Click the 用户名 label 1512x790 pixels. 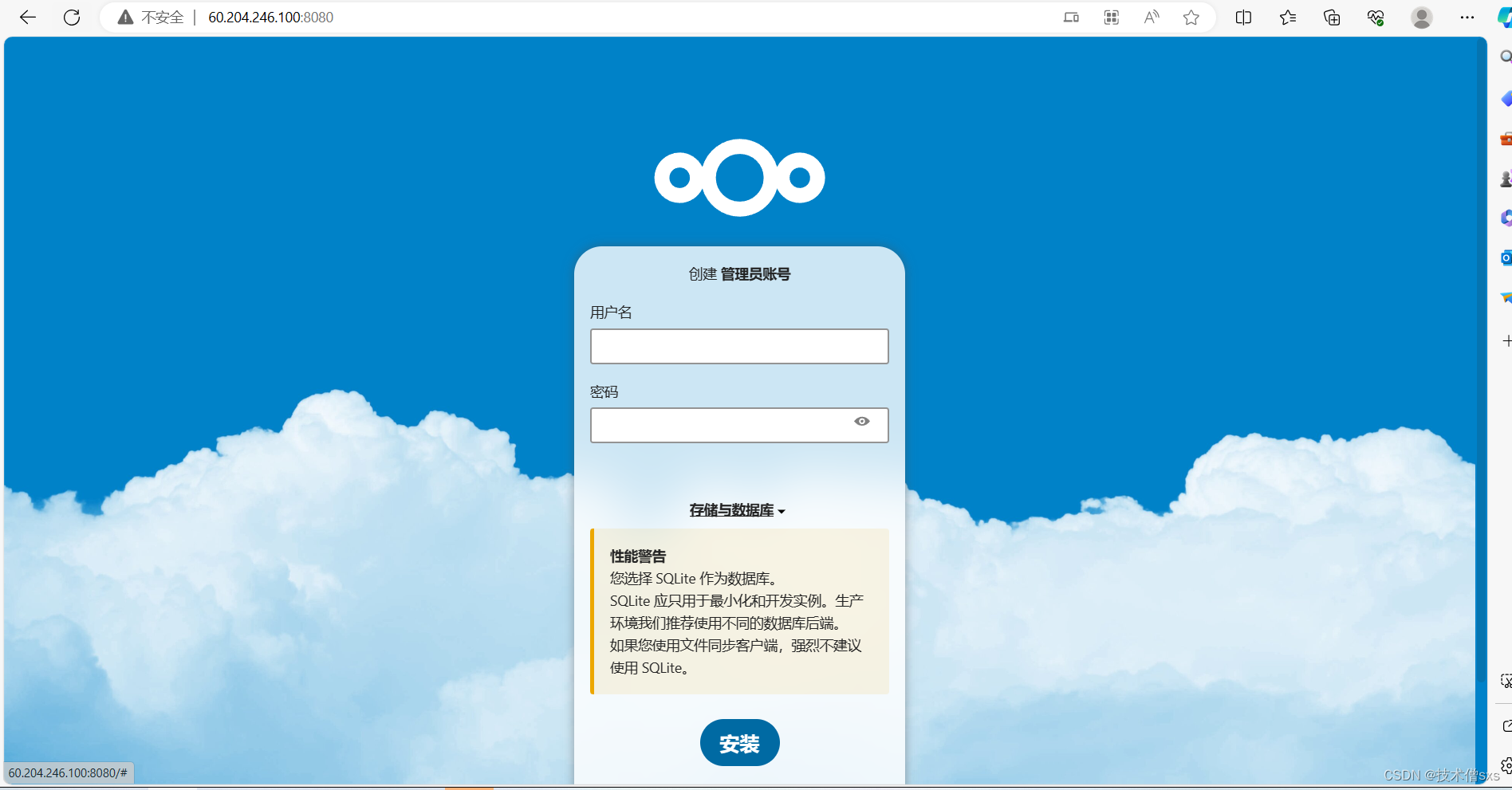click(611, 312)
